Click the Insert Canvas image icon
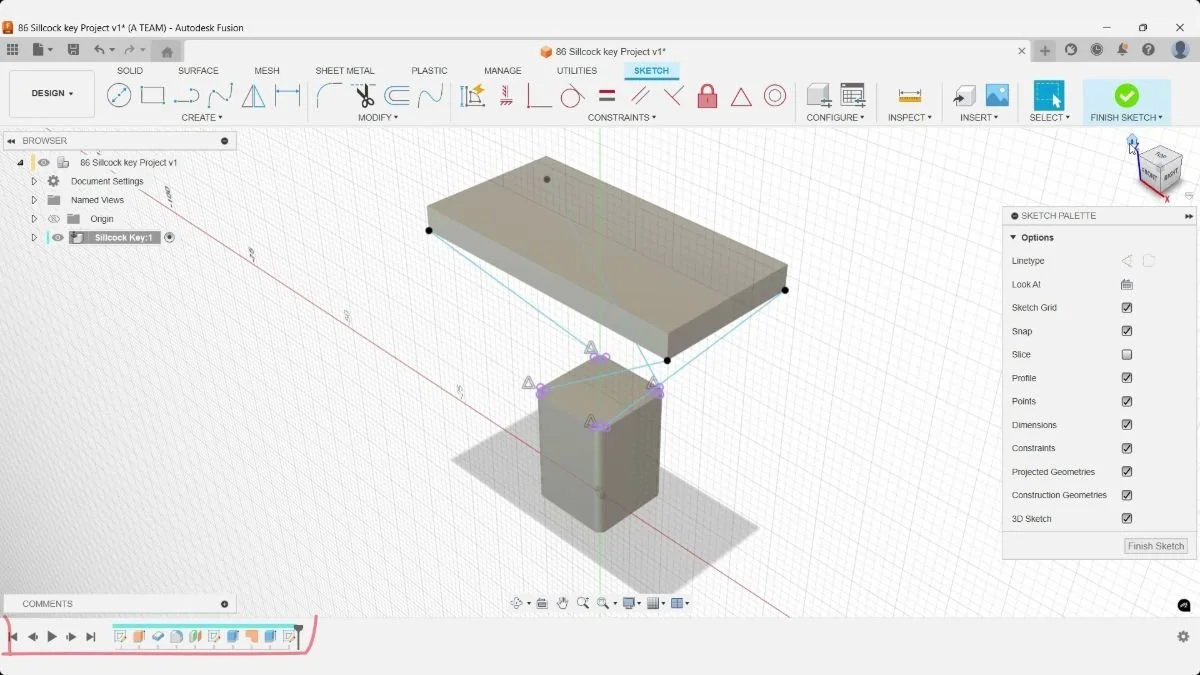Viewport: 1200px width, 675px height. (997, 96)
